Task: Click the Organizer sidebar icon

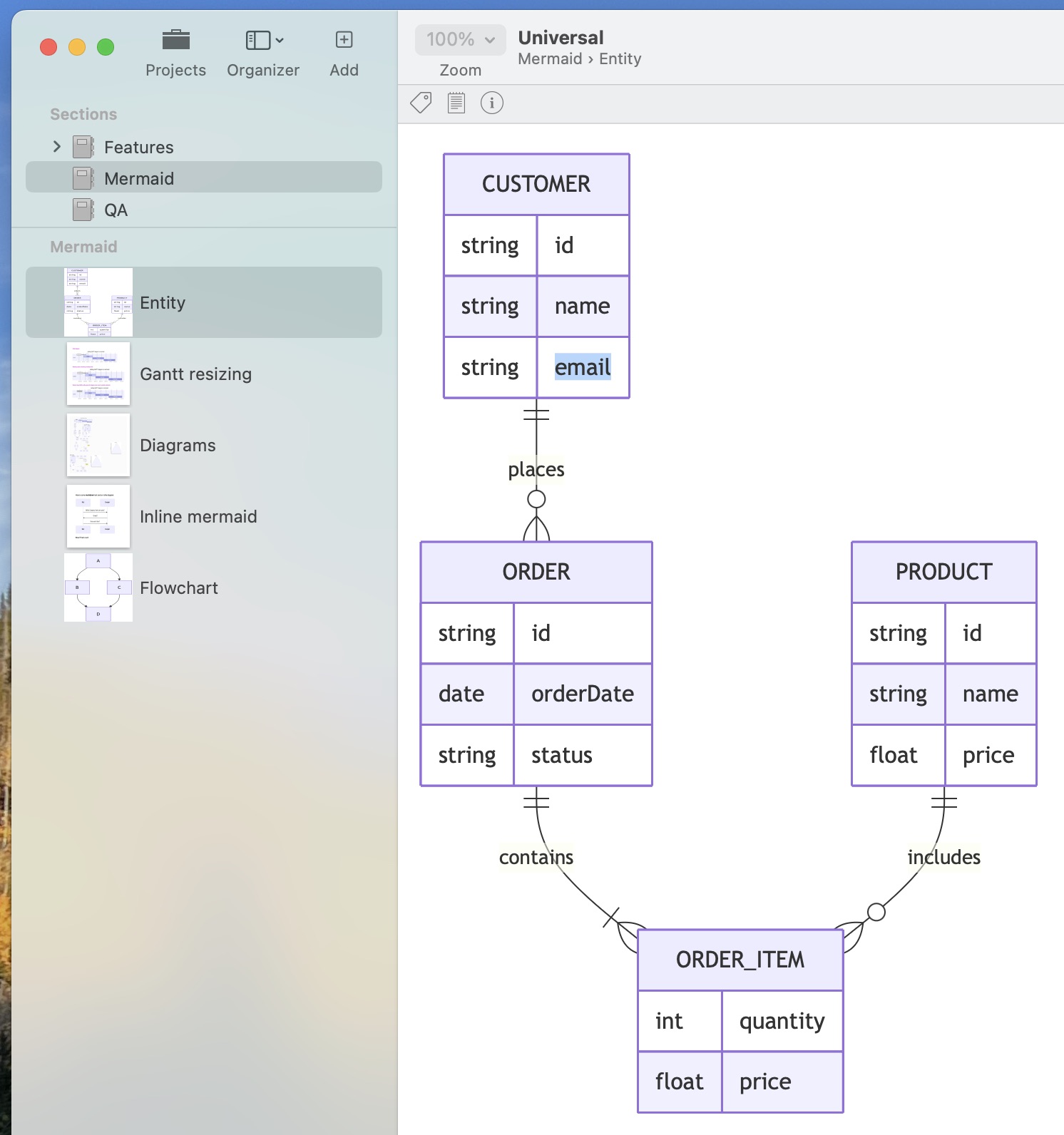Action: point(257,41)
